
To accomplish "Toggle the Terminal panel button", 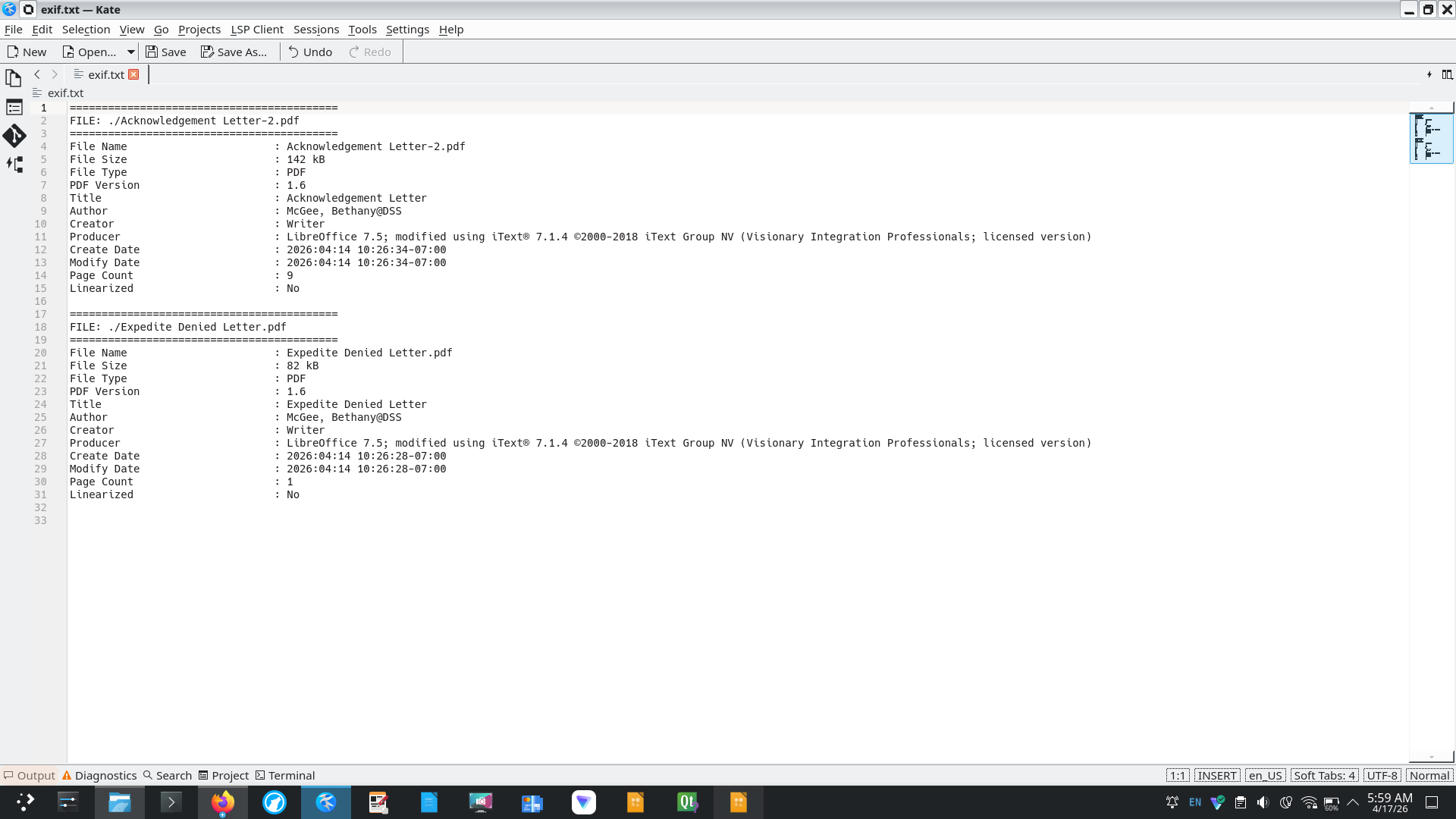I will [285, 775].
